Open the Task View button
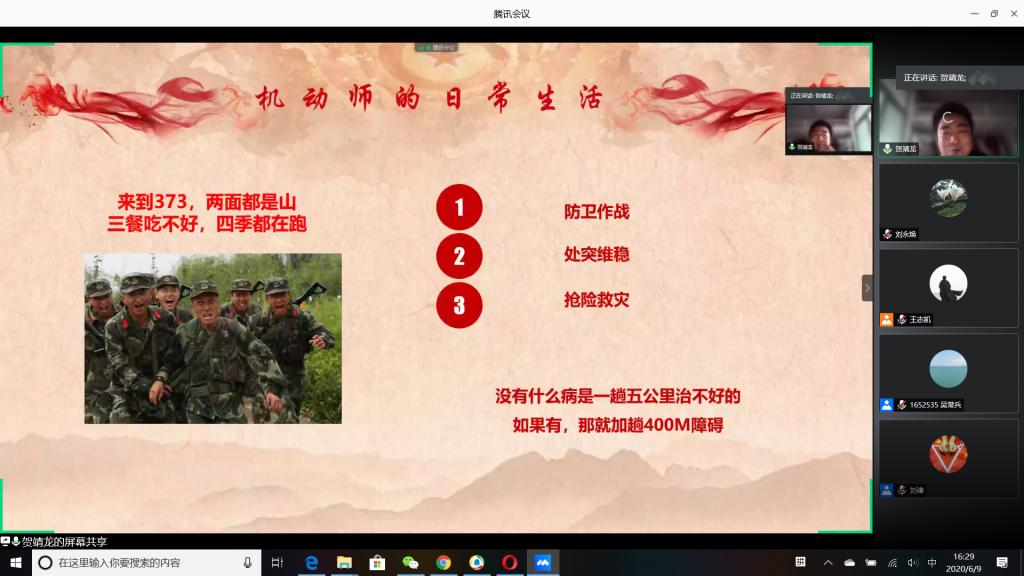The image size is (1024, 576). pos(277,563)
